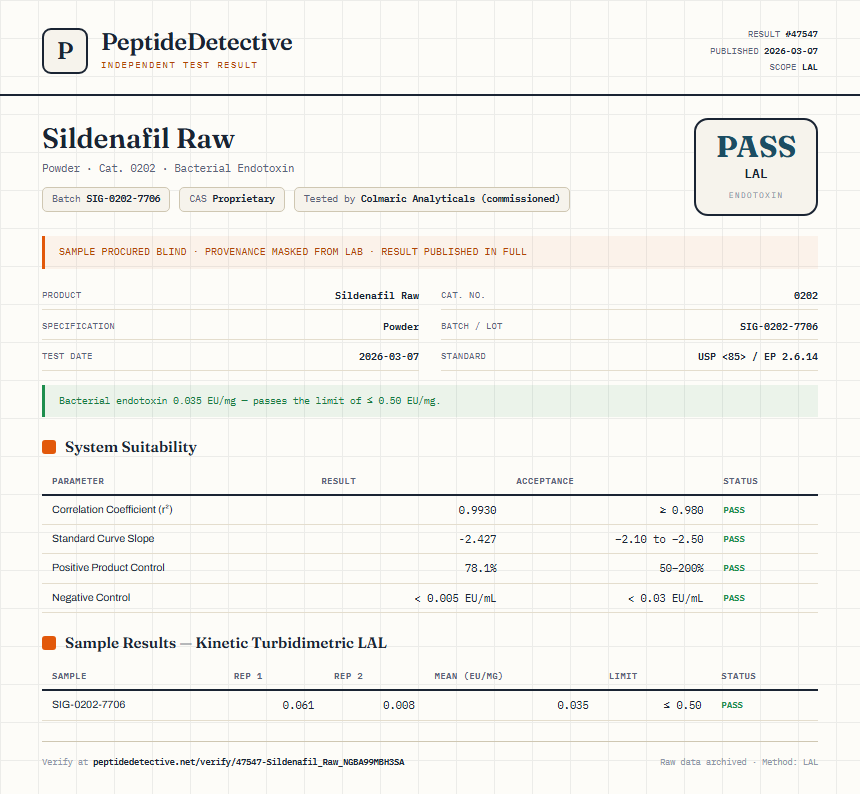860x794 pixels.
Task: Select the CAS Proprietary chip
Action: 232,199
